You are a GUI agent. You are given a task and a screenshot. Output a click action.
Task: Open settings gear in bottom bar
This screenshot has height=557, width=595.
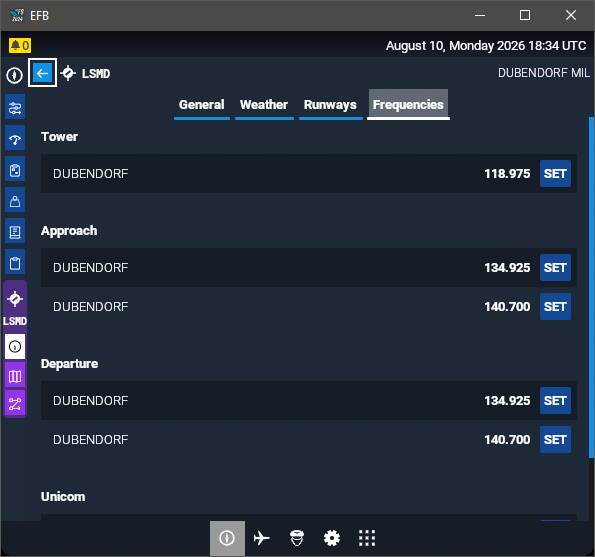(x=332, y=538)
